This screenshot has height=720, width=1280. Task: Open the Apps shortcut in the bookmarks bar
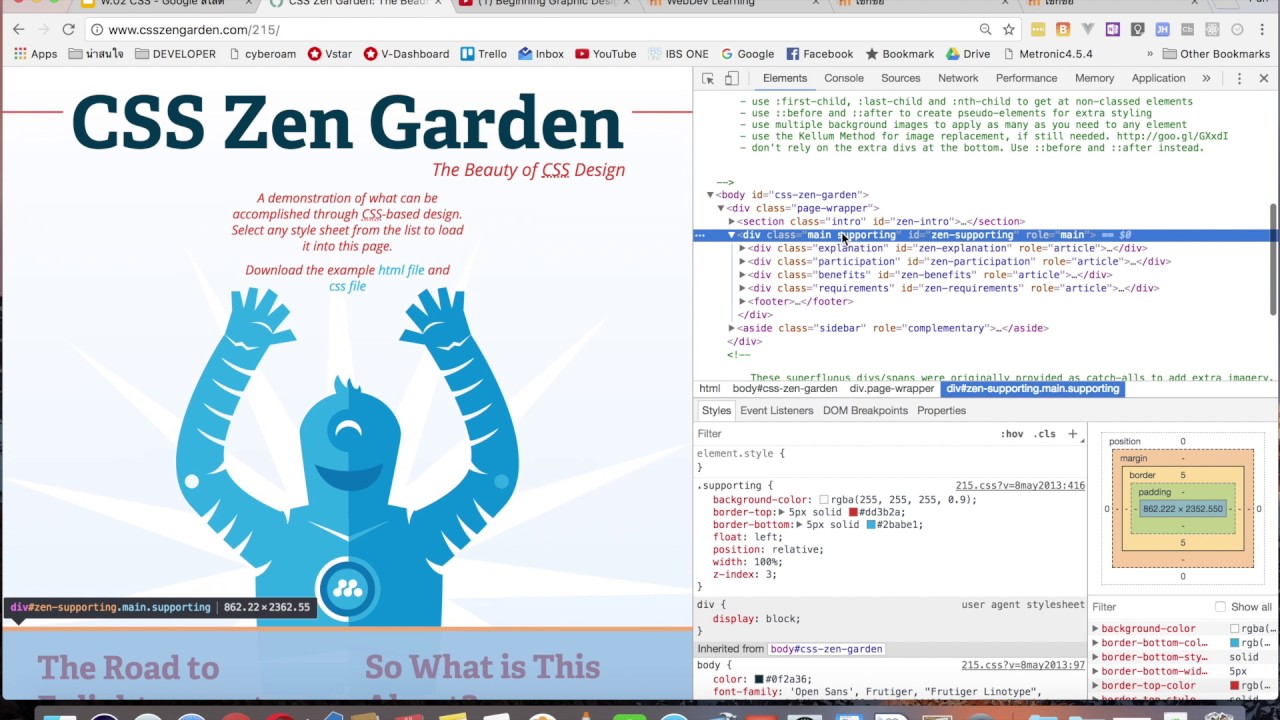coord(33,54)
